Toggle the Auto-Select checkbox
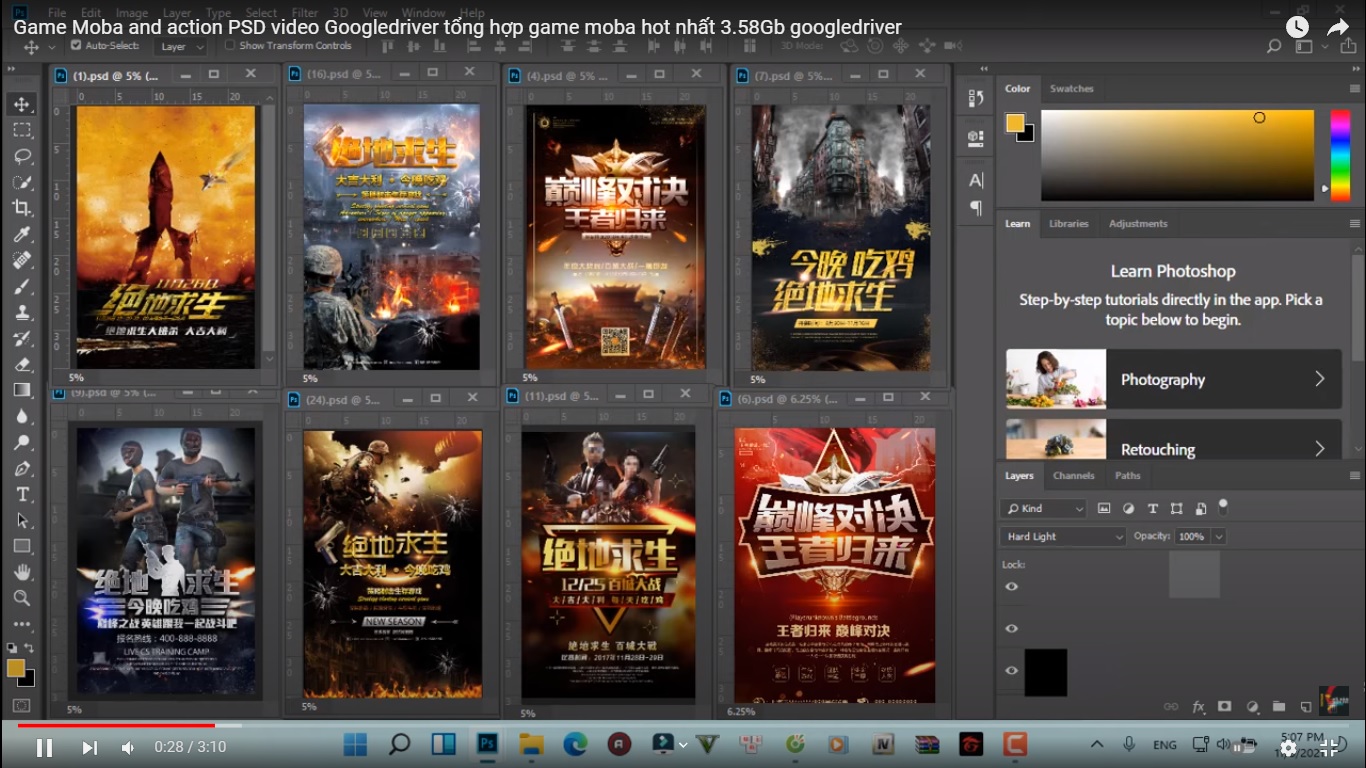The width and height of the screenshot is (1366, 768). point(76,46)
